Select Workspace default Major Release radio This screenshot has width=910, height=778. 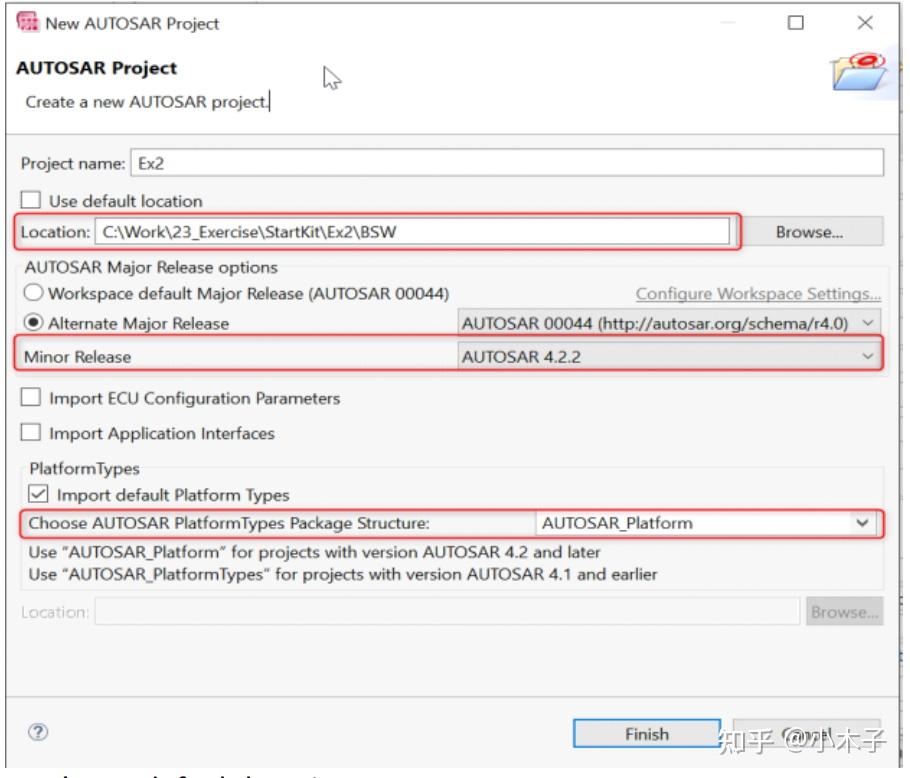(34, 293)
